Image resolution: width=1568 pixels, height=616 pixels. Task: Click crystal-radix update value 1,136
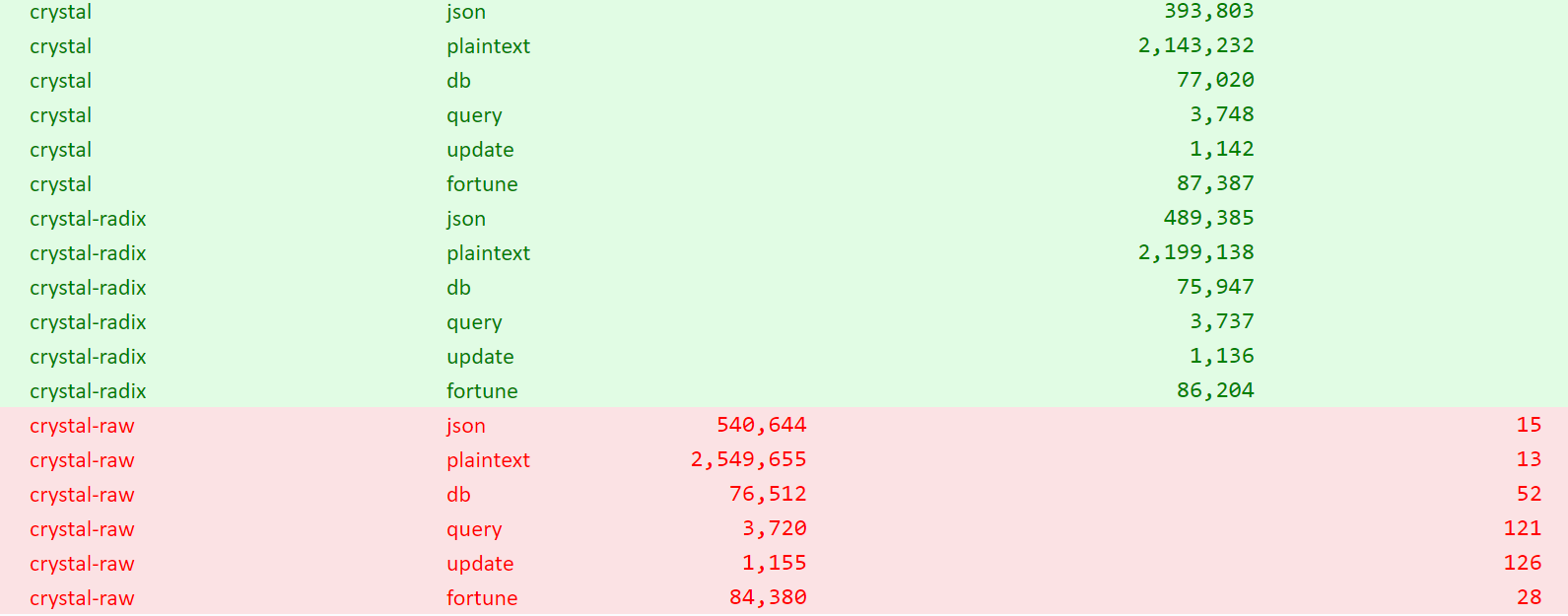point(1221,356)
